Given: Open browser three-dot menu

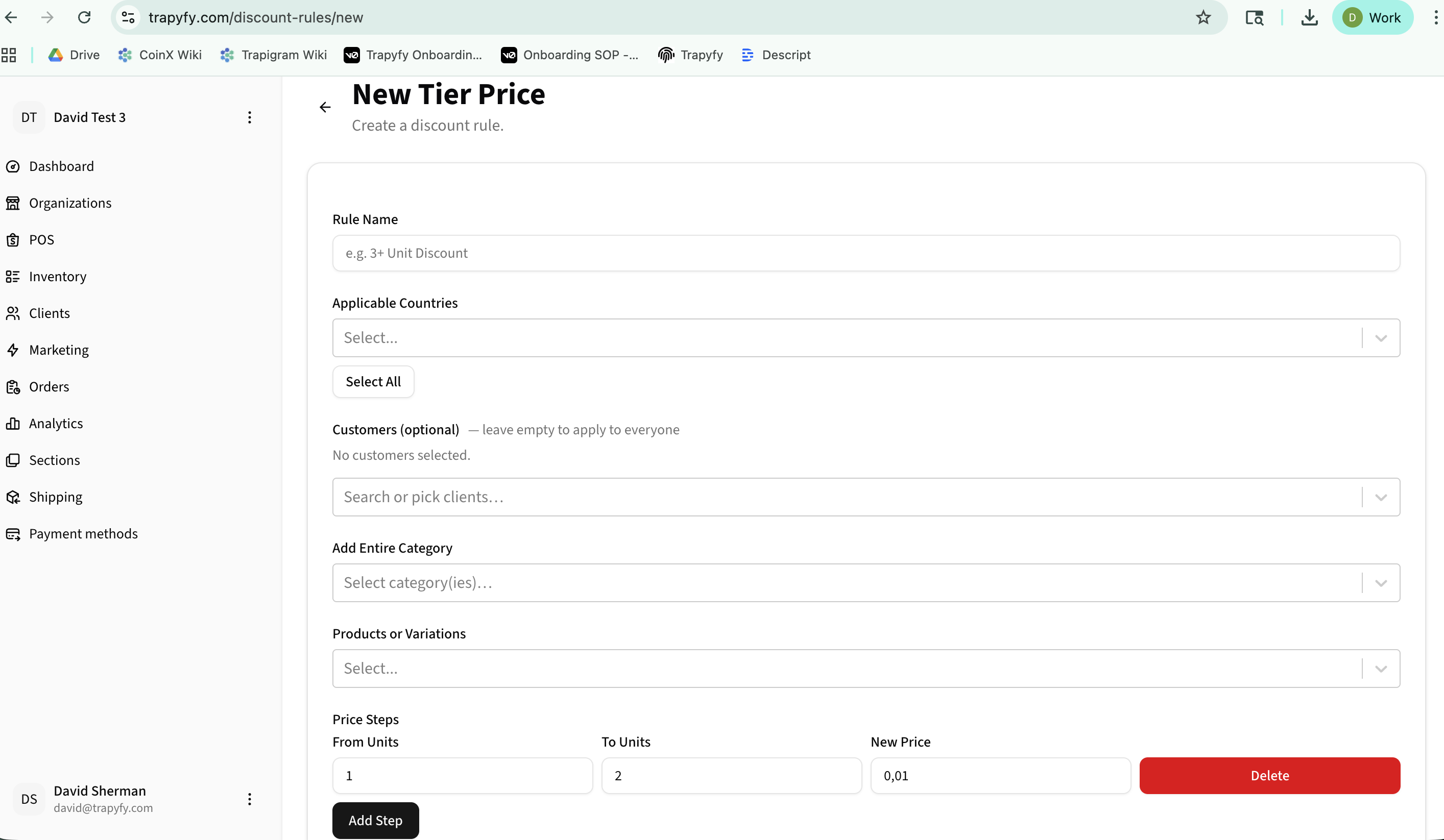Looking at the screenshot, I should point(1435,17).
